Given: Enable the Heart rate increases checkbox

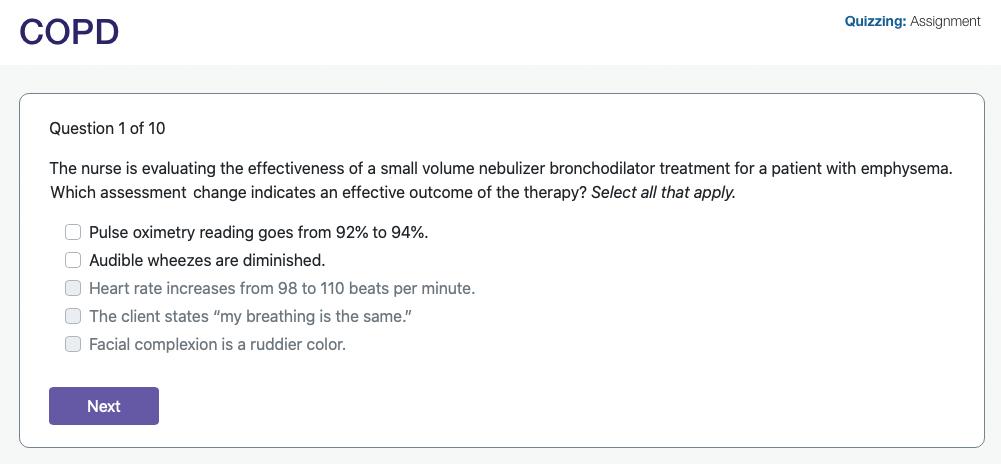Looking at the screenshot, I should click(73, 288).
